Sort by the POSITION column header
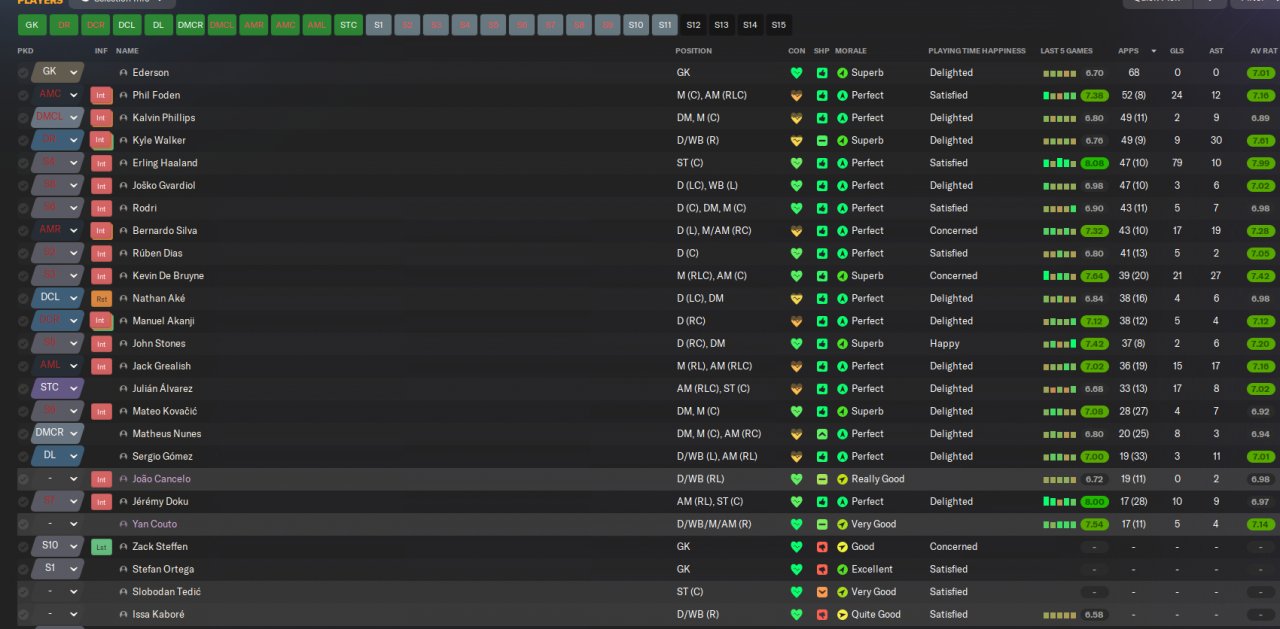 pos(693,51)
